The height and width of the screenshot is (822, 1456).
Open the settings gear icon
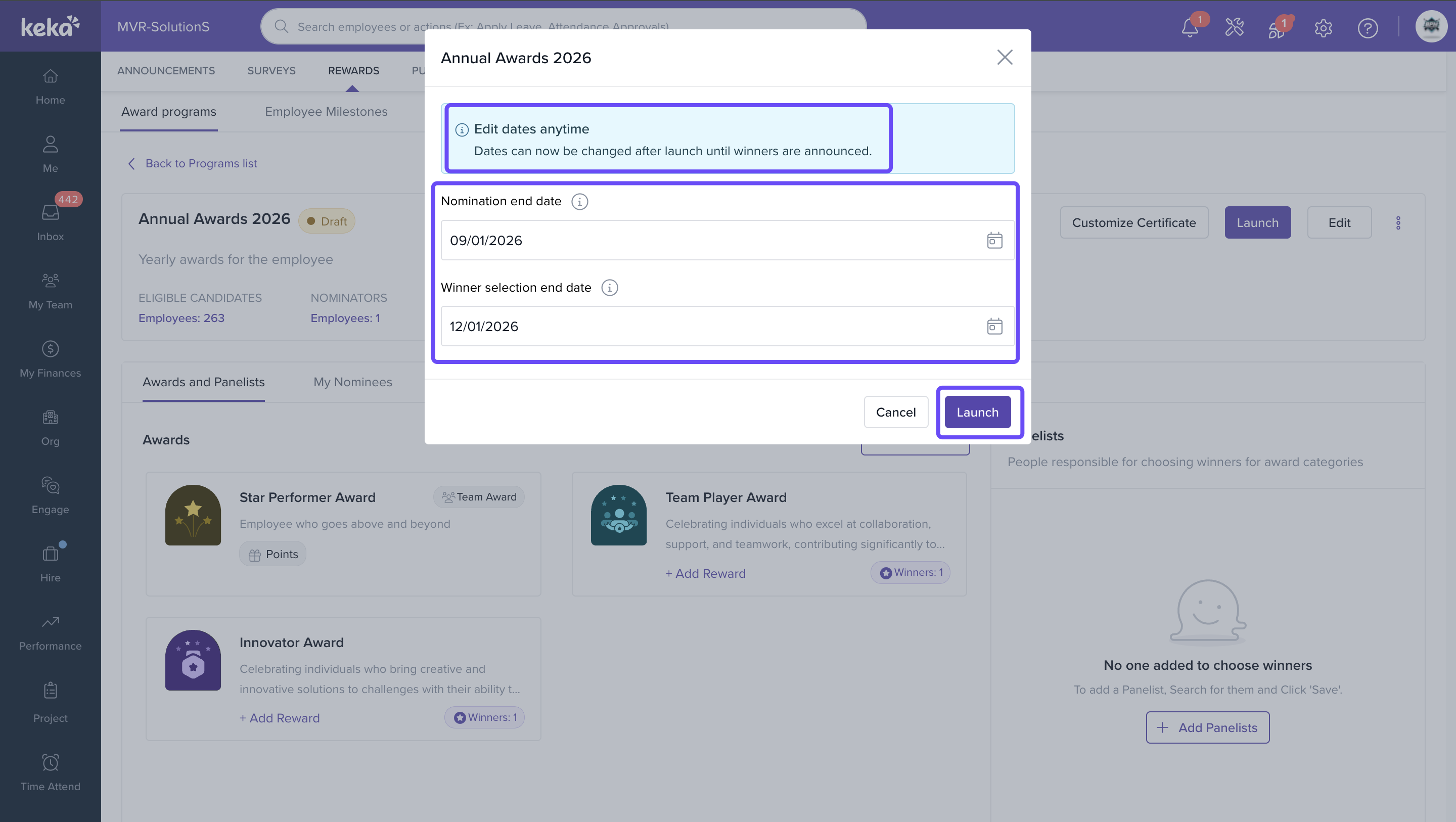(x=1323, y=27)
